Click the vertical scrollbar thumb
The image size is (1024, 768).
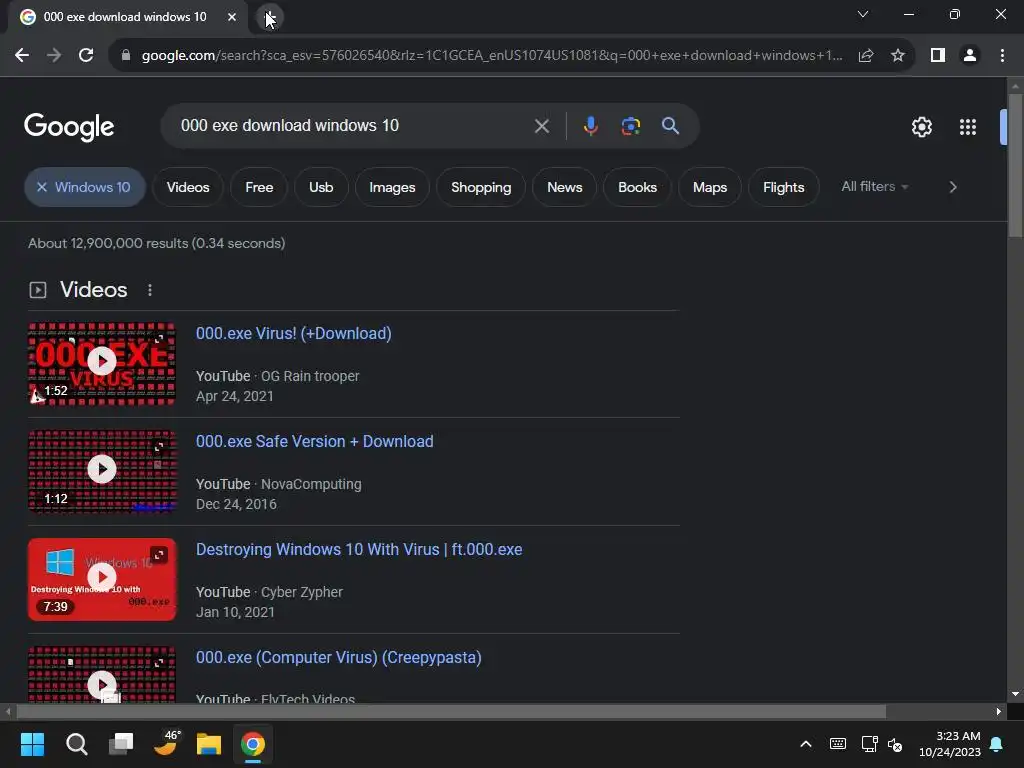click(1015, 166)
